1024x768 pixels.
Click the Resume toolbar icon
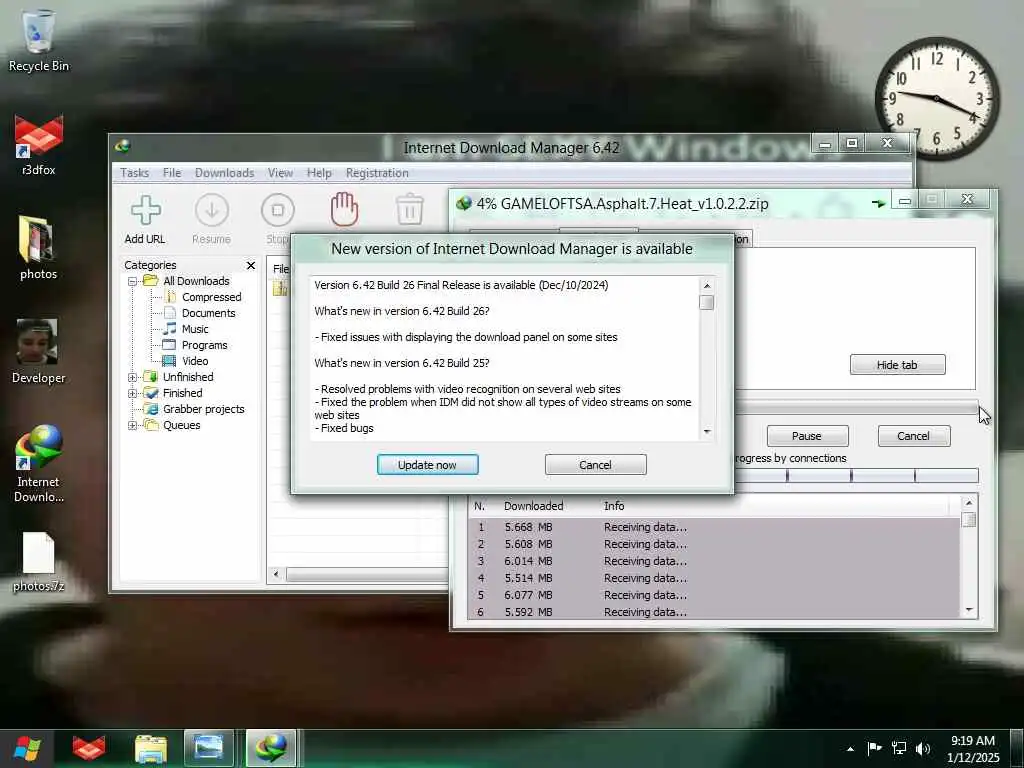tap(212, 210)
